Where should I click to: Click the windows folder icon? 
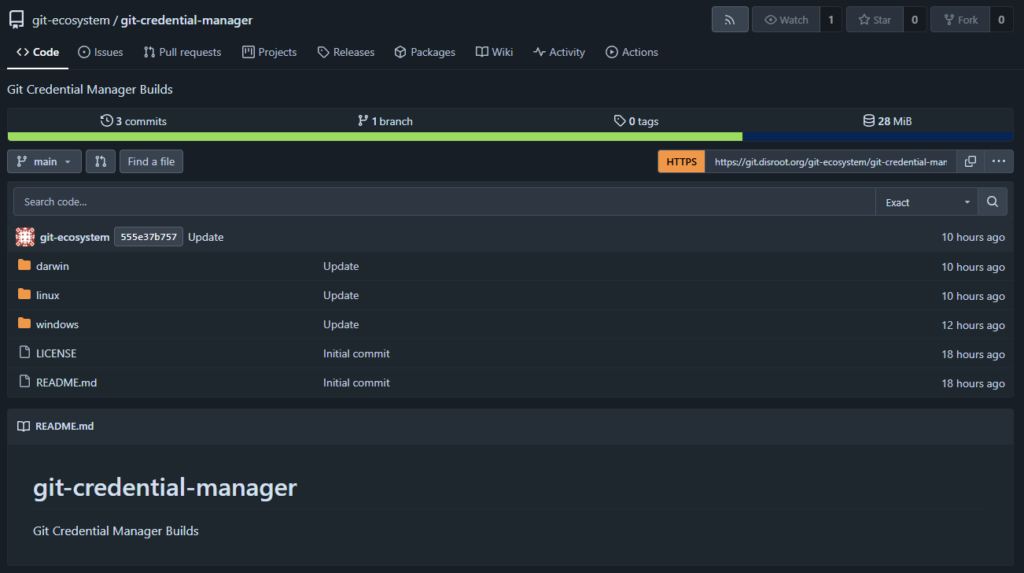[24, 323]
